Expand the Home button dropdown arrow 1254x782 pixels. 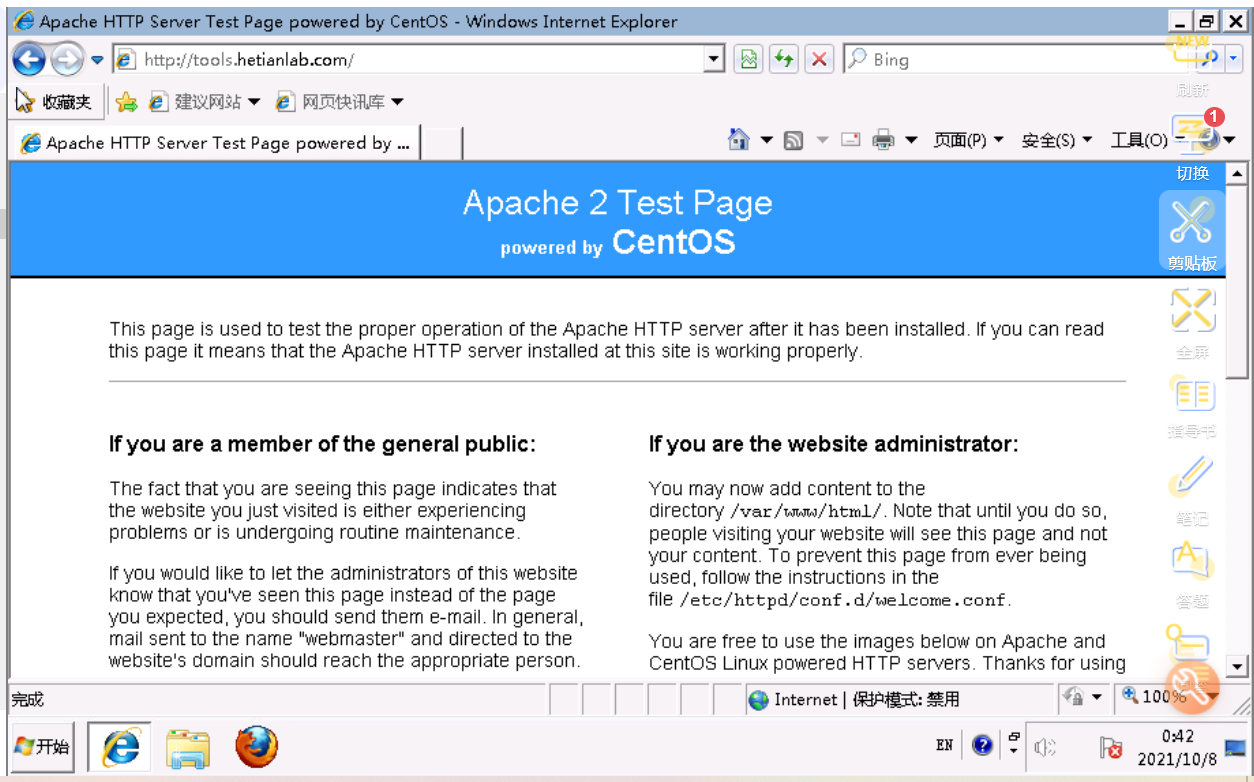tap(766, 140)
